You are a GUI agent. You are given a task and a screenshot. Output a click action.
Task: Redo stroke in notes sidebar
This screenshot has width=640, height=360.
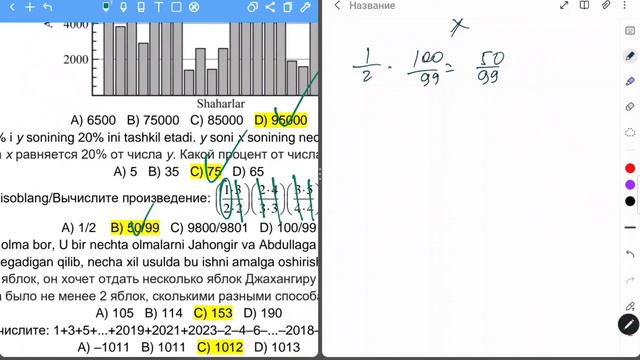630,280
